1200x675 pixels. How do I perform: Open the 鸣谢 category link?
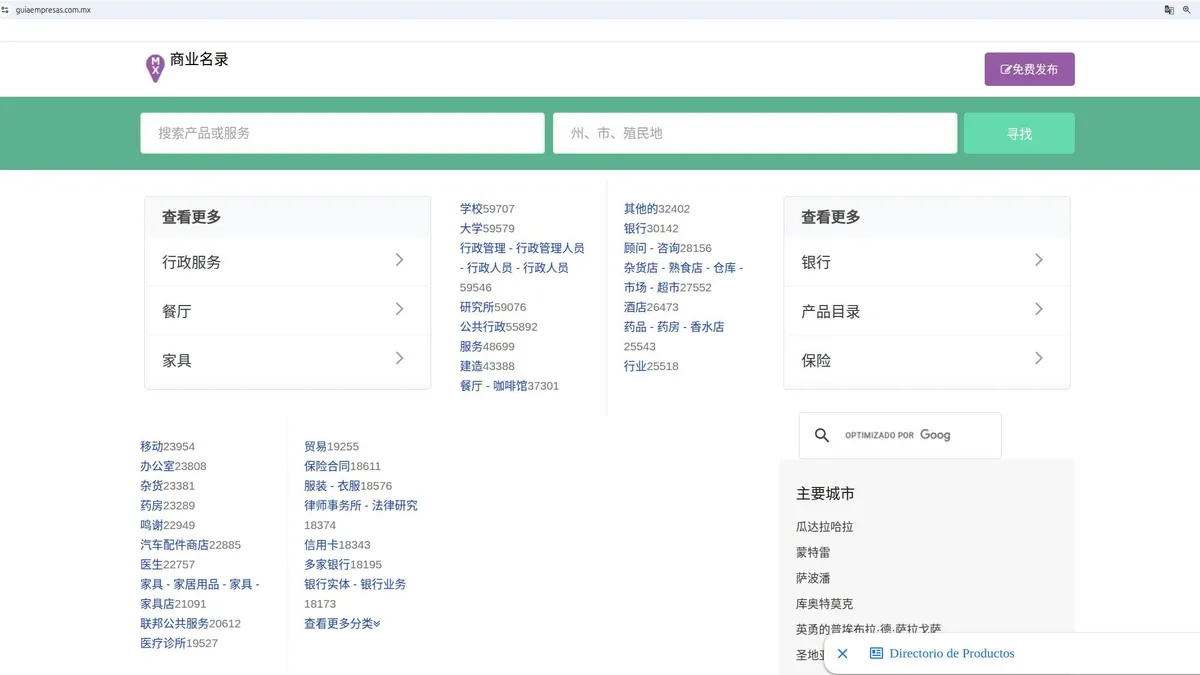point(151,525)
